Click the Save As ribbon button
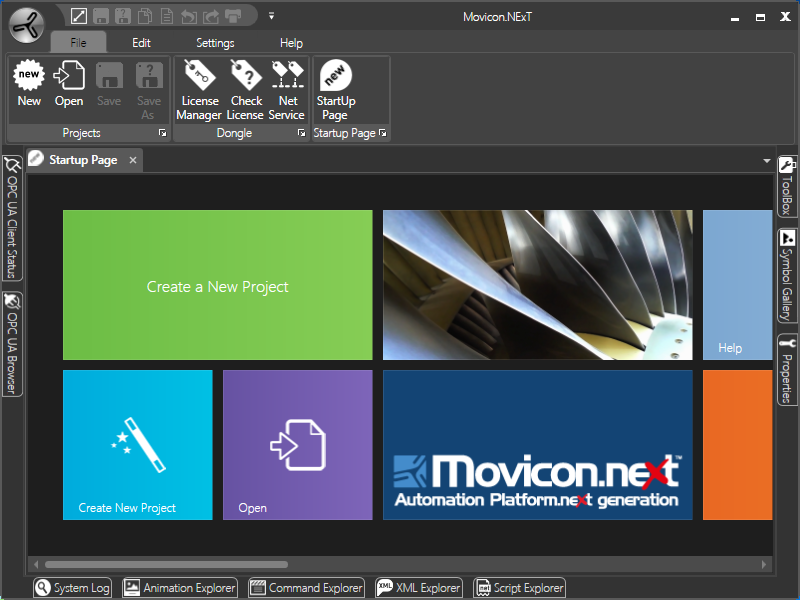This screenshot has width=800, height=600. (148, 90)
